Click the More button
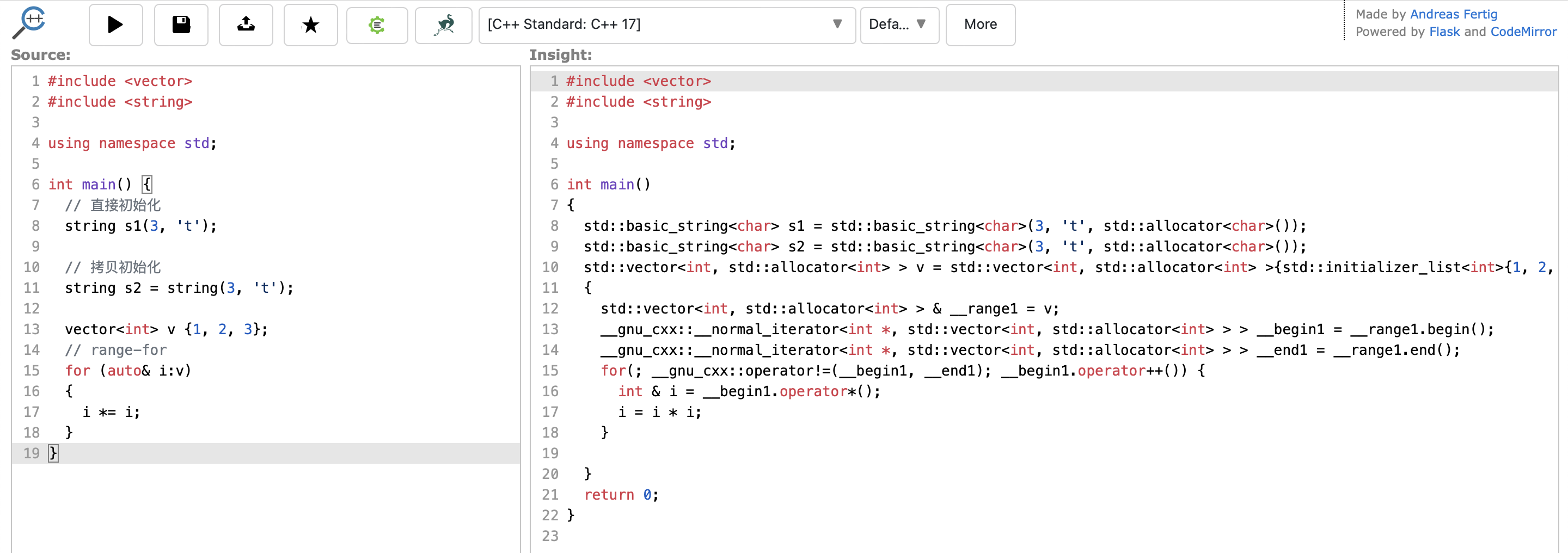The image size is (1568, 553). coord(980,24)
